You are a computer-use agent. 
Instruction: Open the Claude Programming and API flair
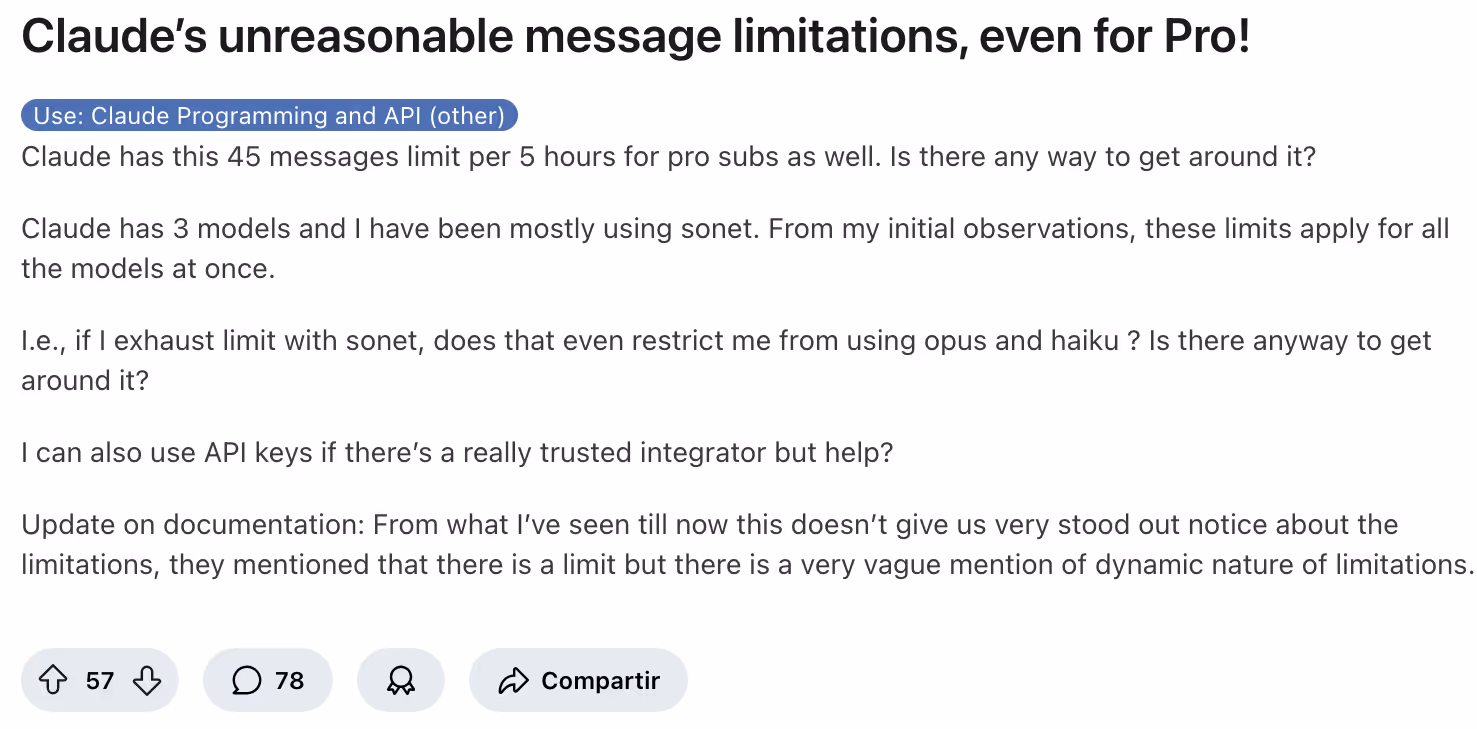coord(269,116)
